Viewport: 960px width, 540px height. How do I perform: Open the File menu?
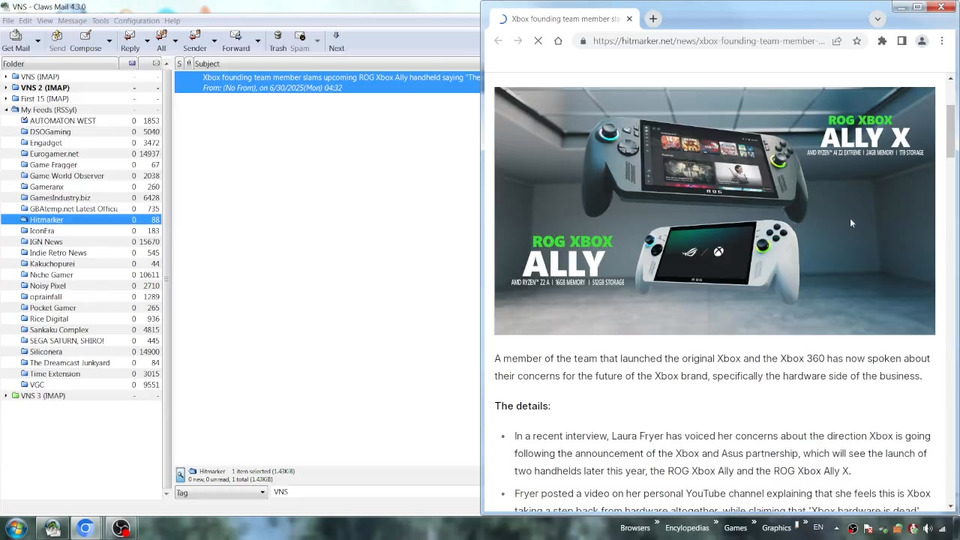click(8, 21)
